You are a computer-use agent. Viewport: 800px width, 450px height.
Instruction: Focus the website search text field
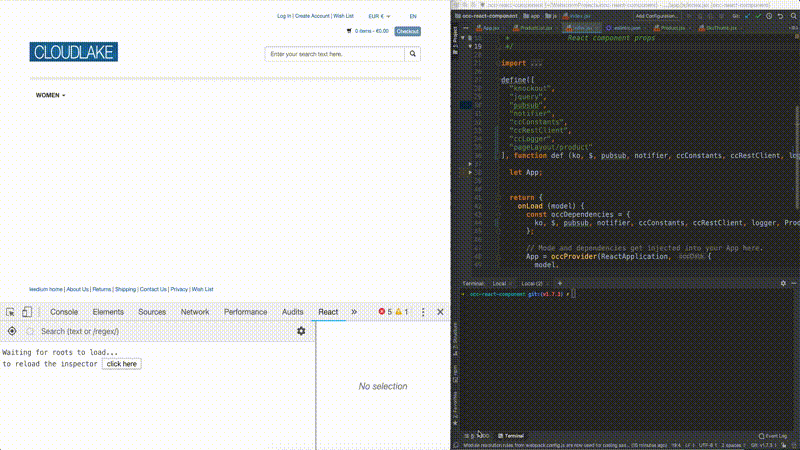(x=335, y=54)
